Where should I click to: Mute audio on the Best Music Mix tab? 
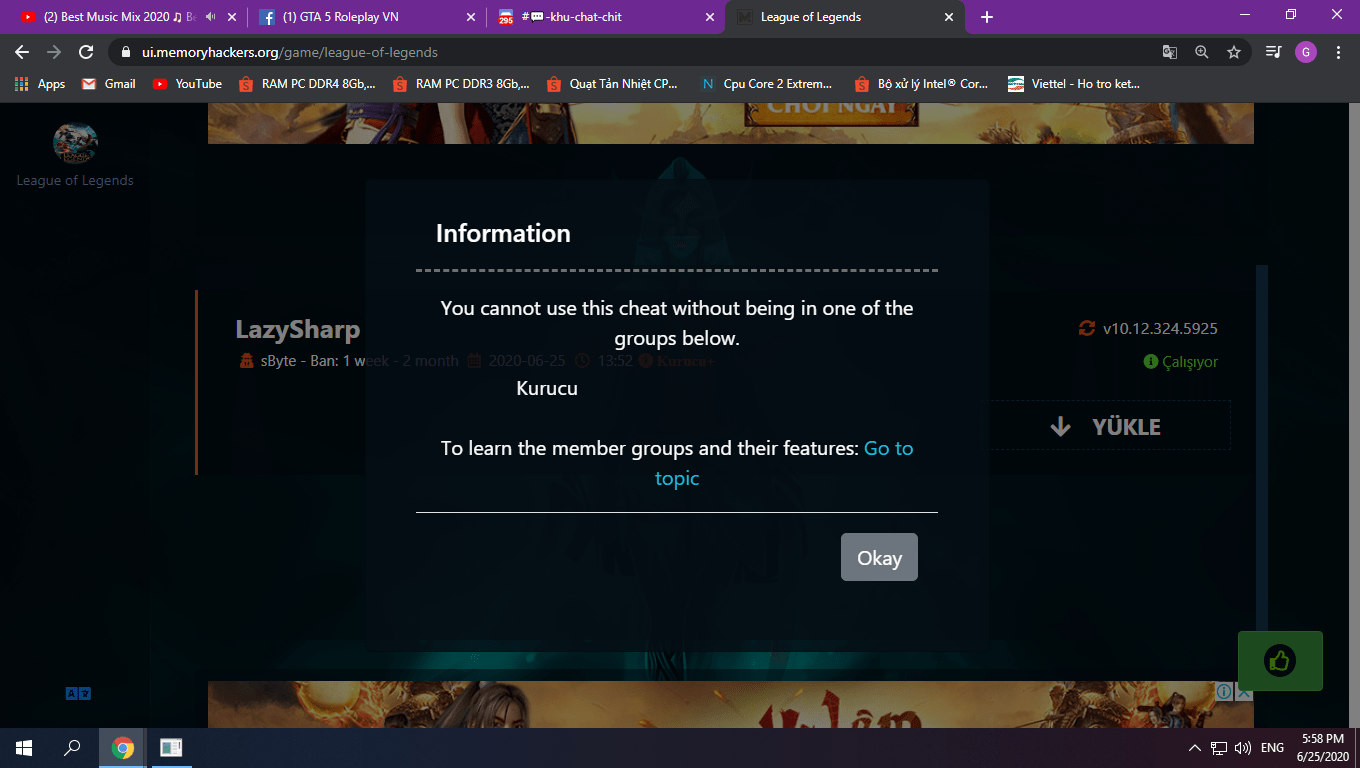point(211,17)
